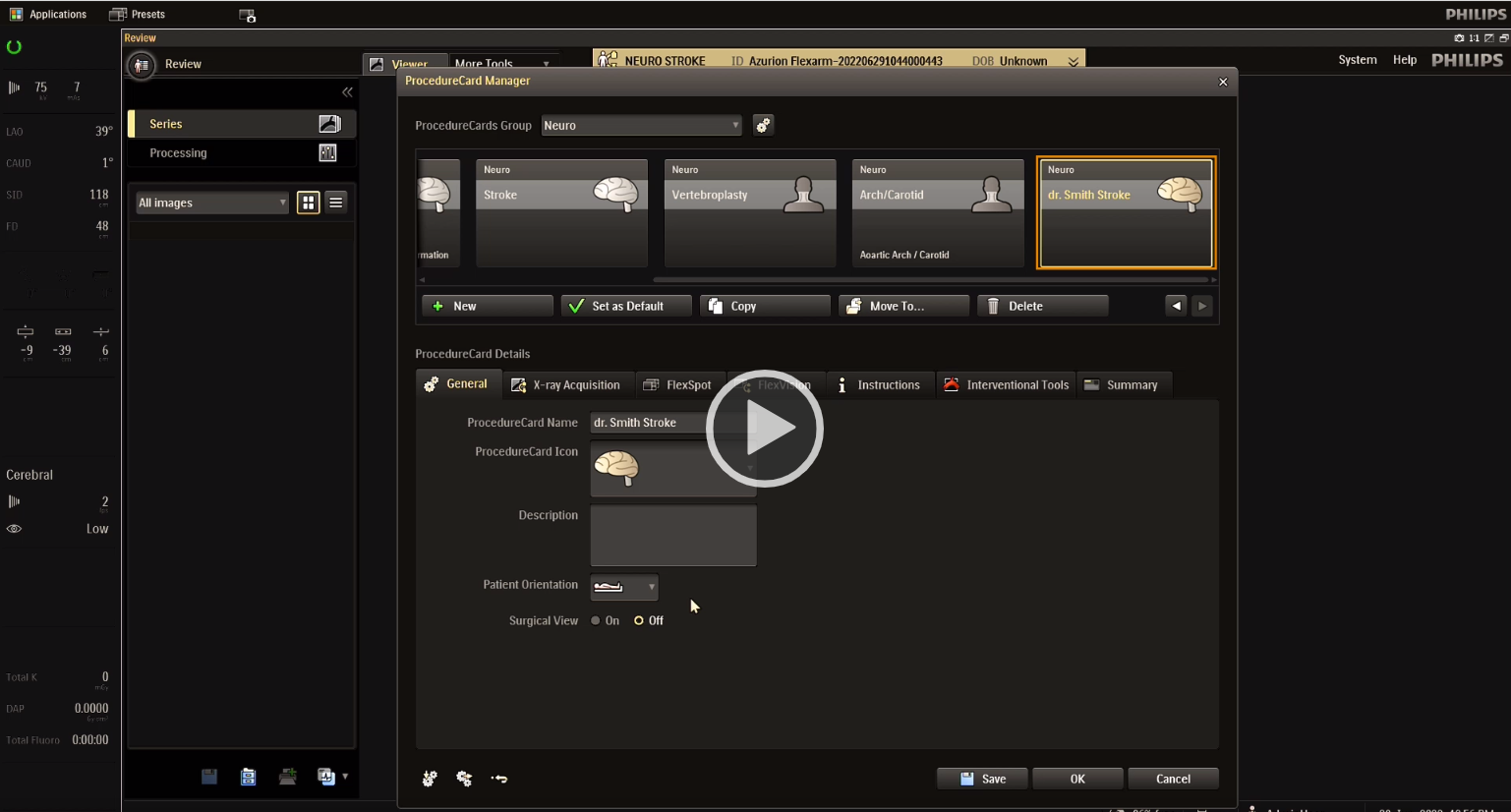This screenshot has height=812, width=1511.
Task: Switch to list view
Action: (335, 203)
